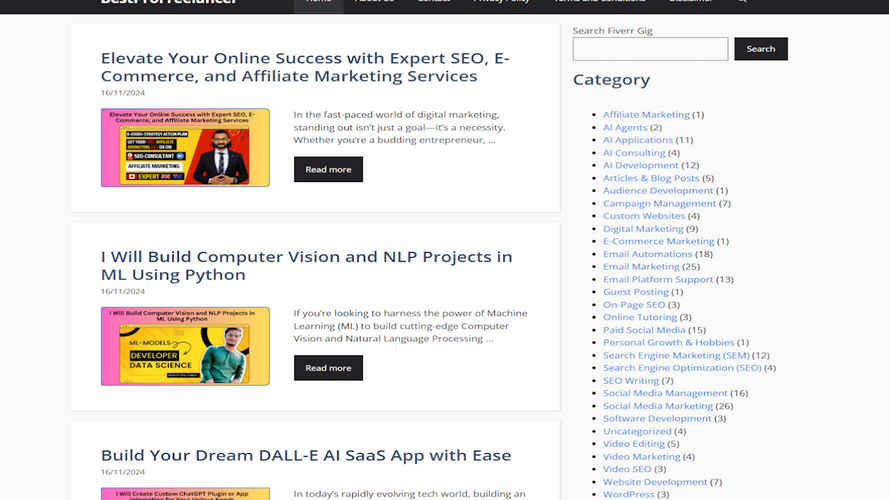Click the Search Fiverr Gig input field
Screen dimensions: 889x500
[650, 49]
